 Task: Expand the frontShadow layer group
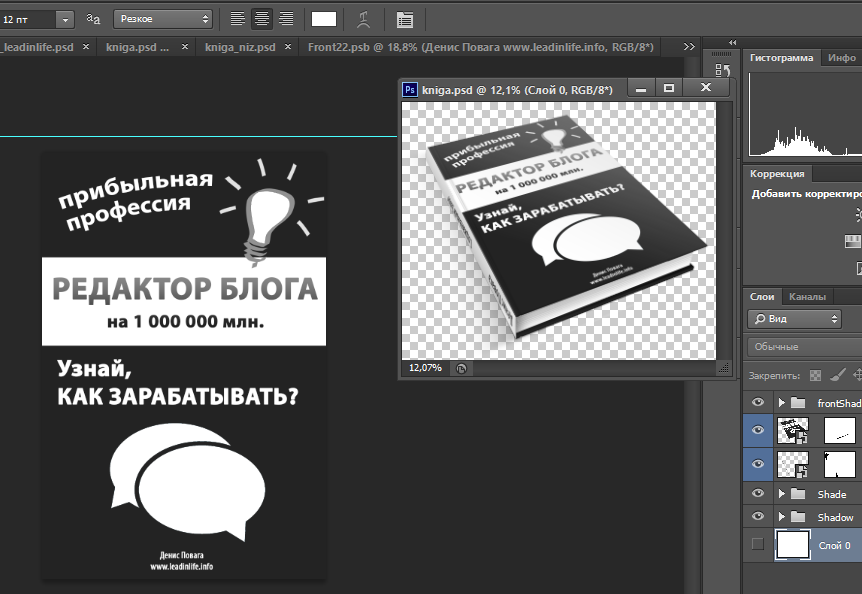click(782, 403)
